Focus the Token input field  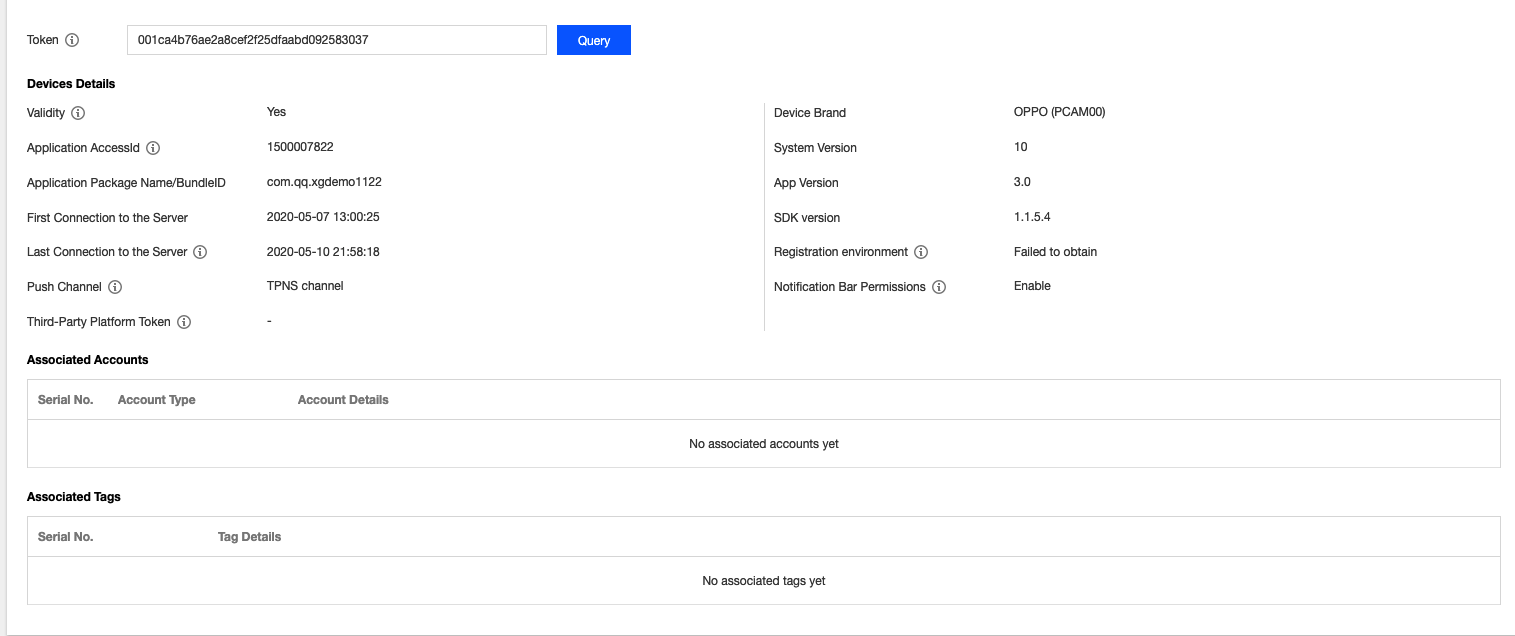tap(336, 40)
